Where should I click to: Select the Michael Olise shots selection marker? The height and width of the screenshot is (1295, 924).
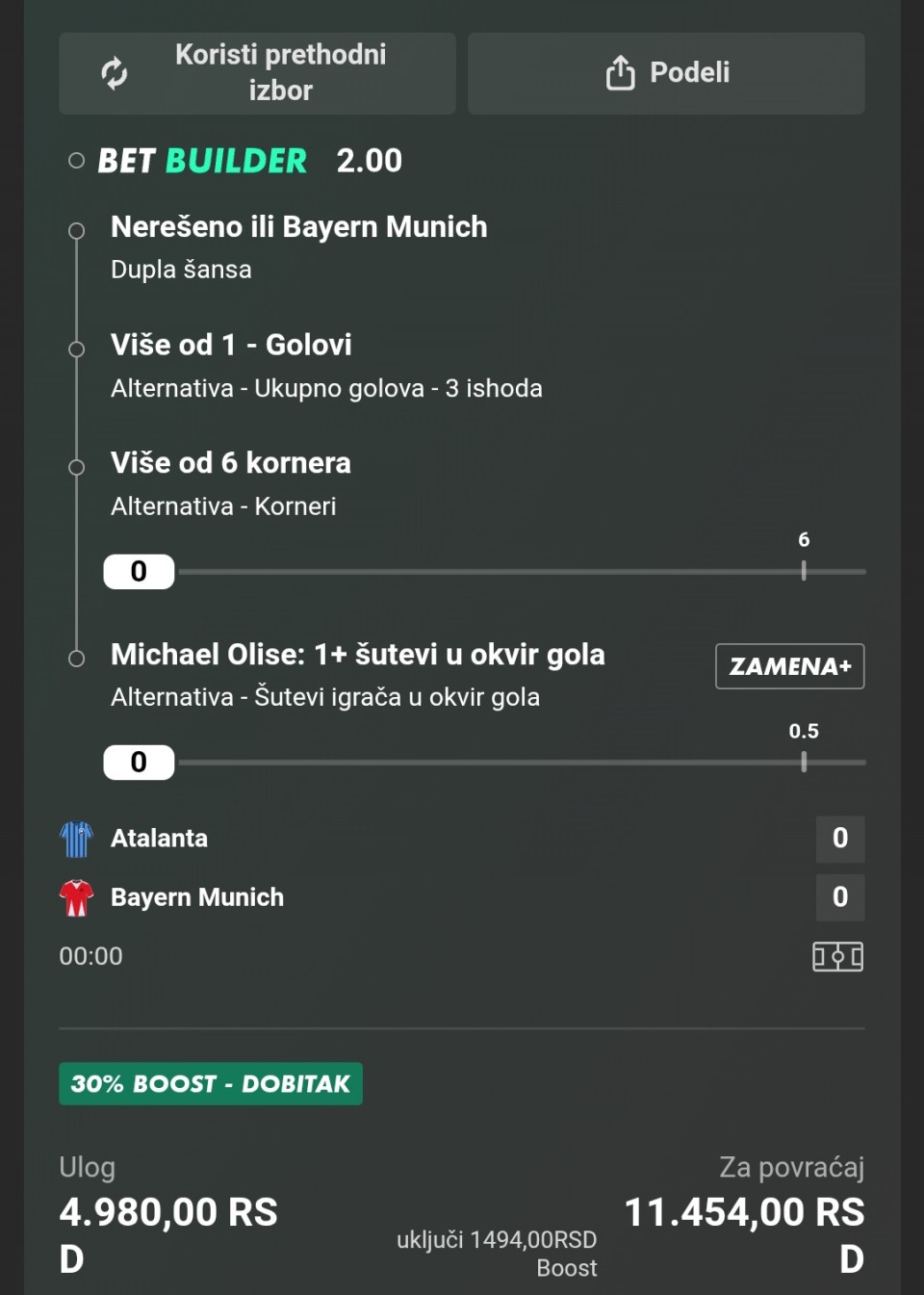pos(76,659)
